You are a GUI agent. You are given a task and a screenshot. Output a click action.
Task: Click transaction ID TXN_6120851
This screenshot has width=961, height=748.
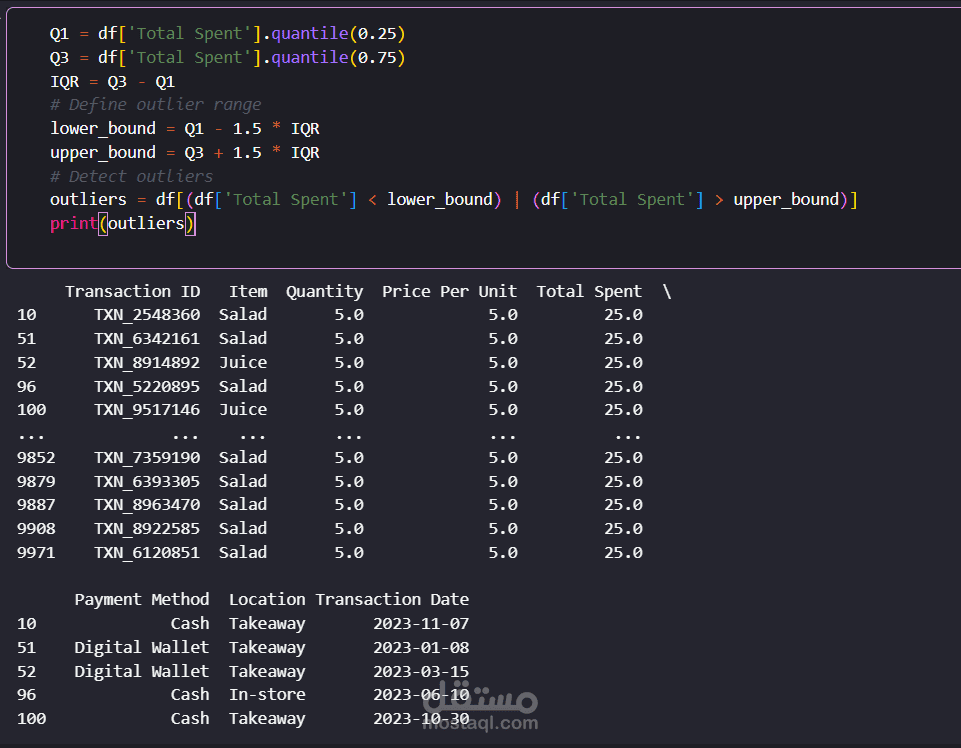pyautogui.click(x=147, y=552)
